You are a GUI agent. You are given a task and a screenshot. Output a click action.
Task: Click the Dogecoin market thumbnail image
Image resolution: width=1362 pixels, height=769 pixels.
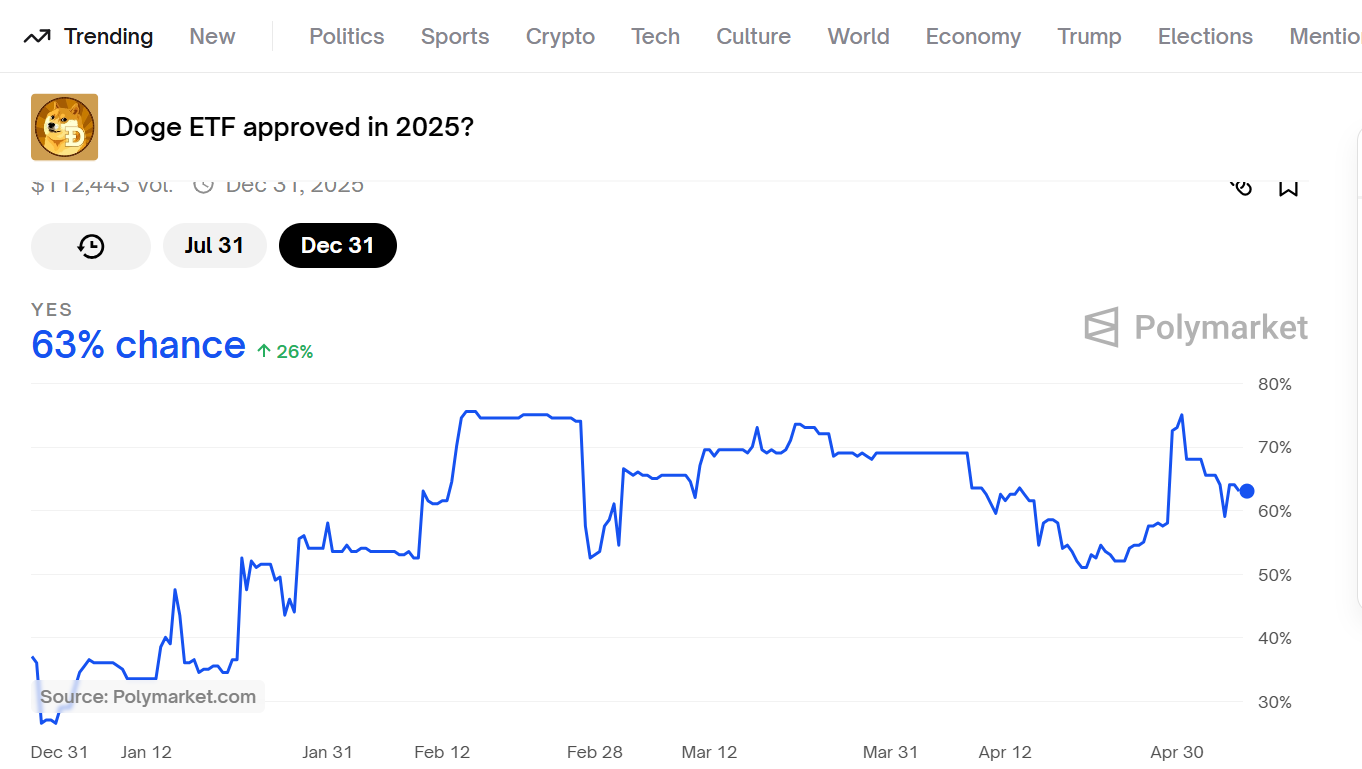[65, 127]
